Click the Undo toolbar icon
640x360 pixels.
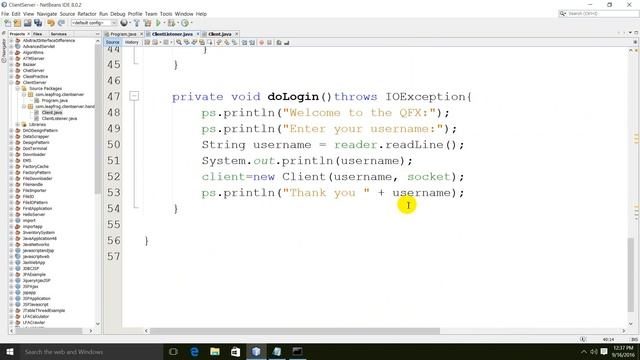[51, 23]
